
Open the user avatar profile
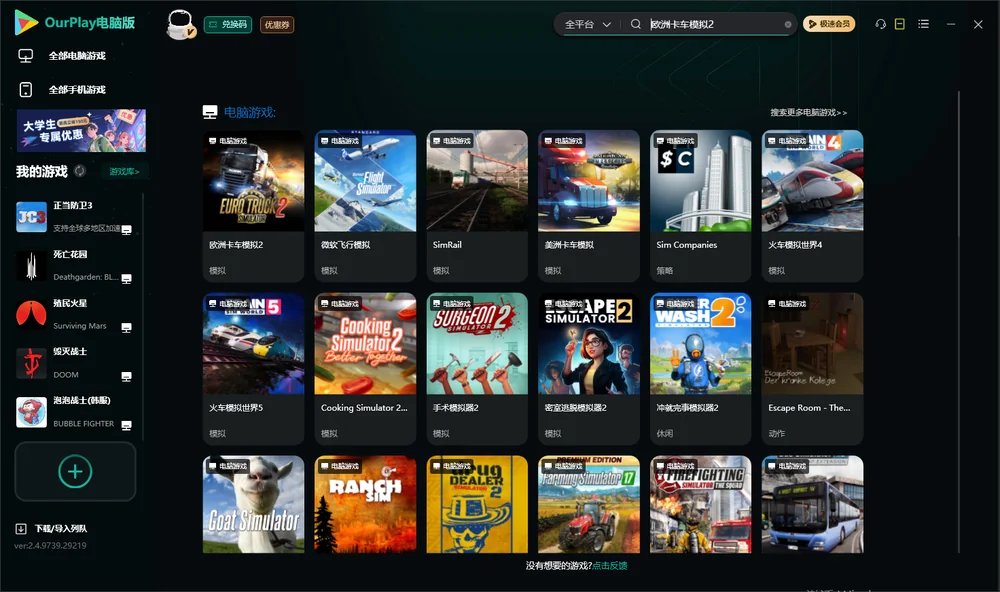(180, 24)
